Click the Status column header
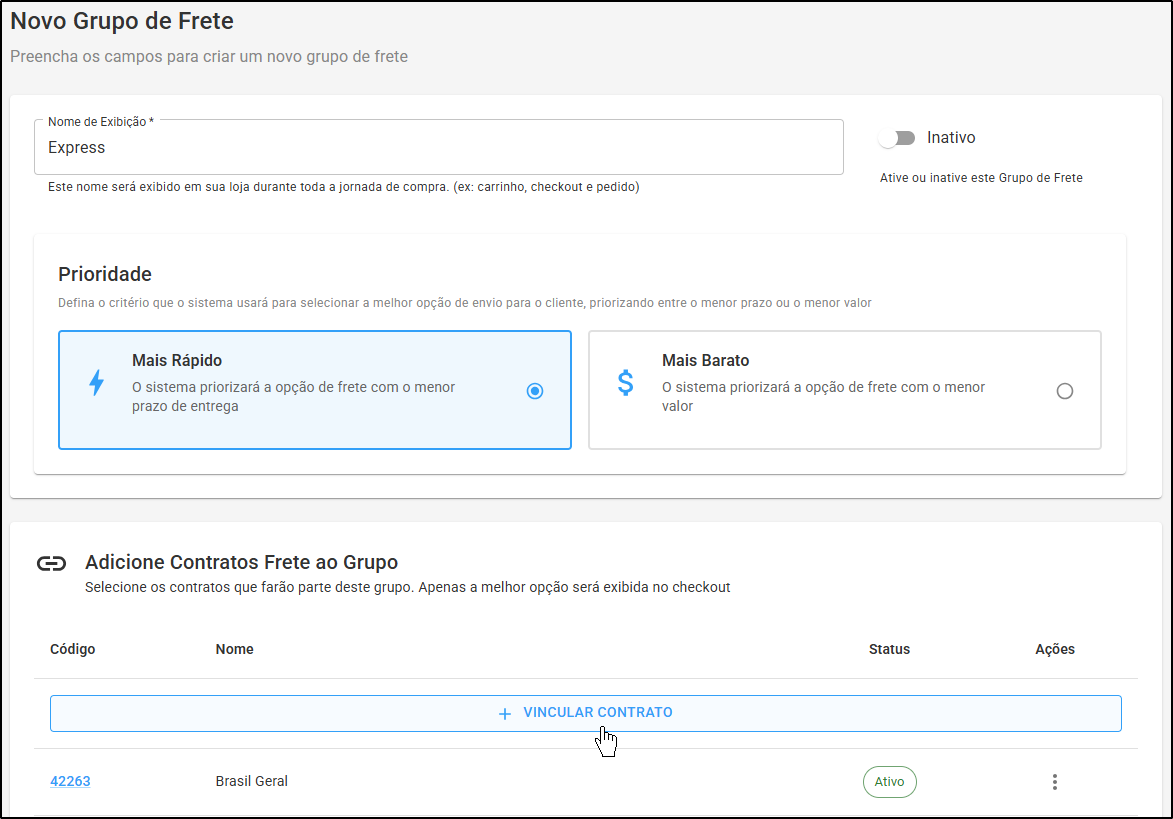1173x819 pixels. point(889,649)
